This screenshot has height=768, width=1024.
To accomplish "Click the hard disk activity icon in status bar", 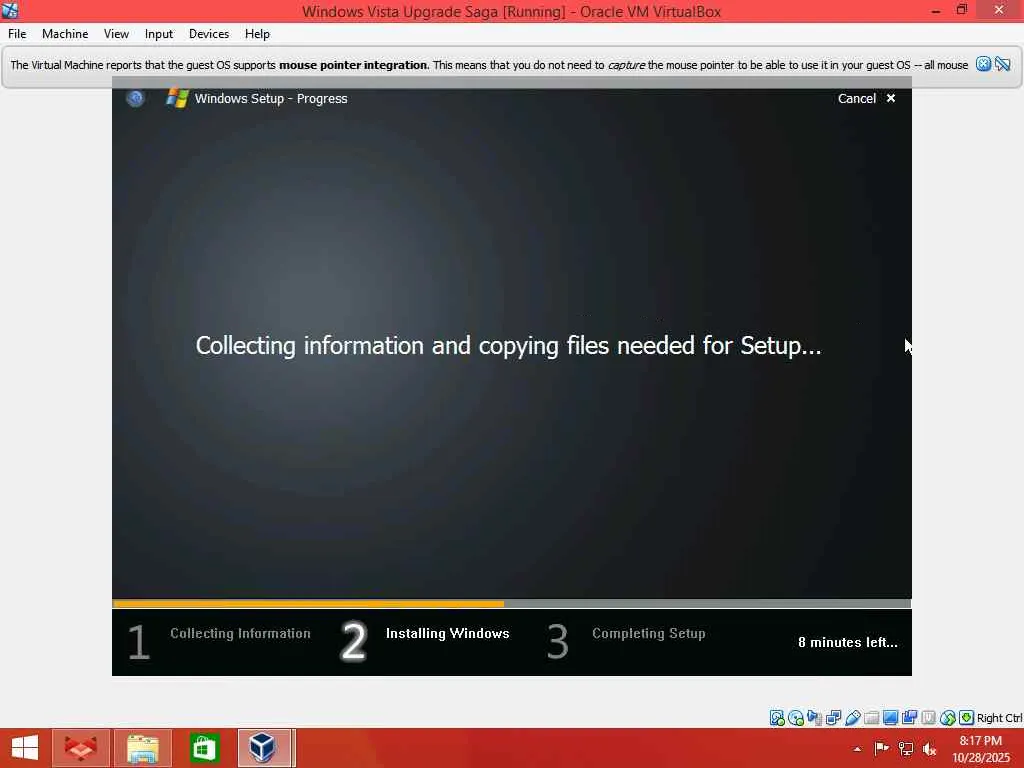I will [776, 718].
